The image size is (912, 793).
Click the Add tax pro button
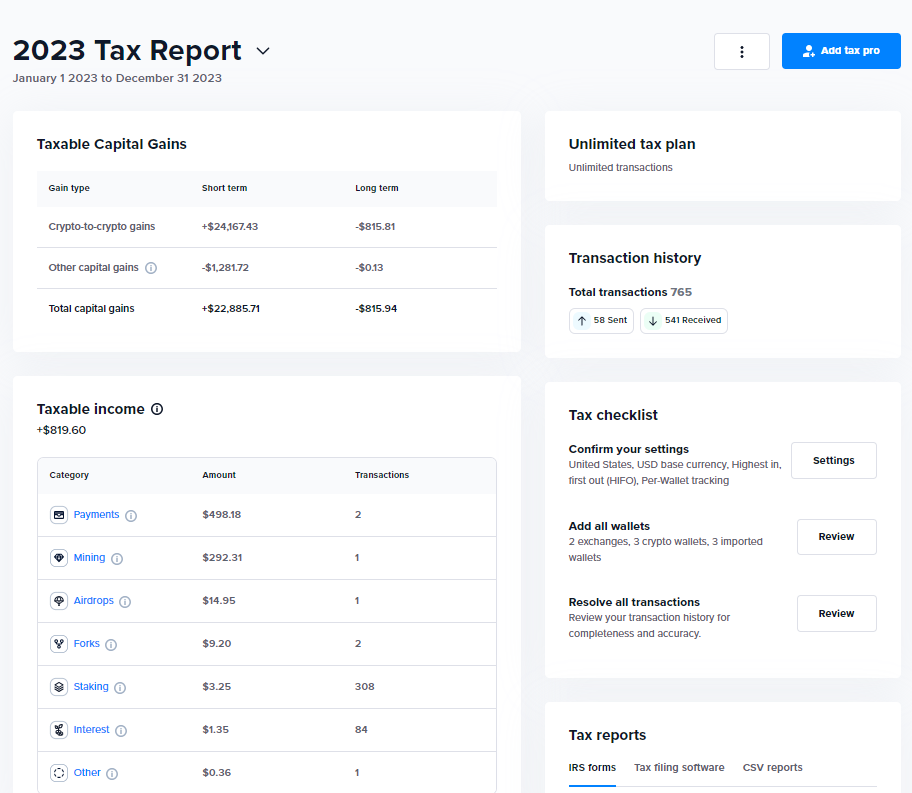pos(841,50)
